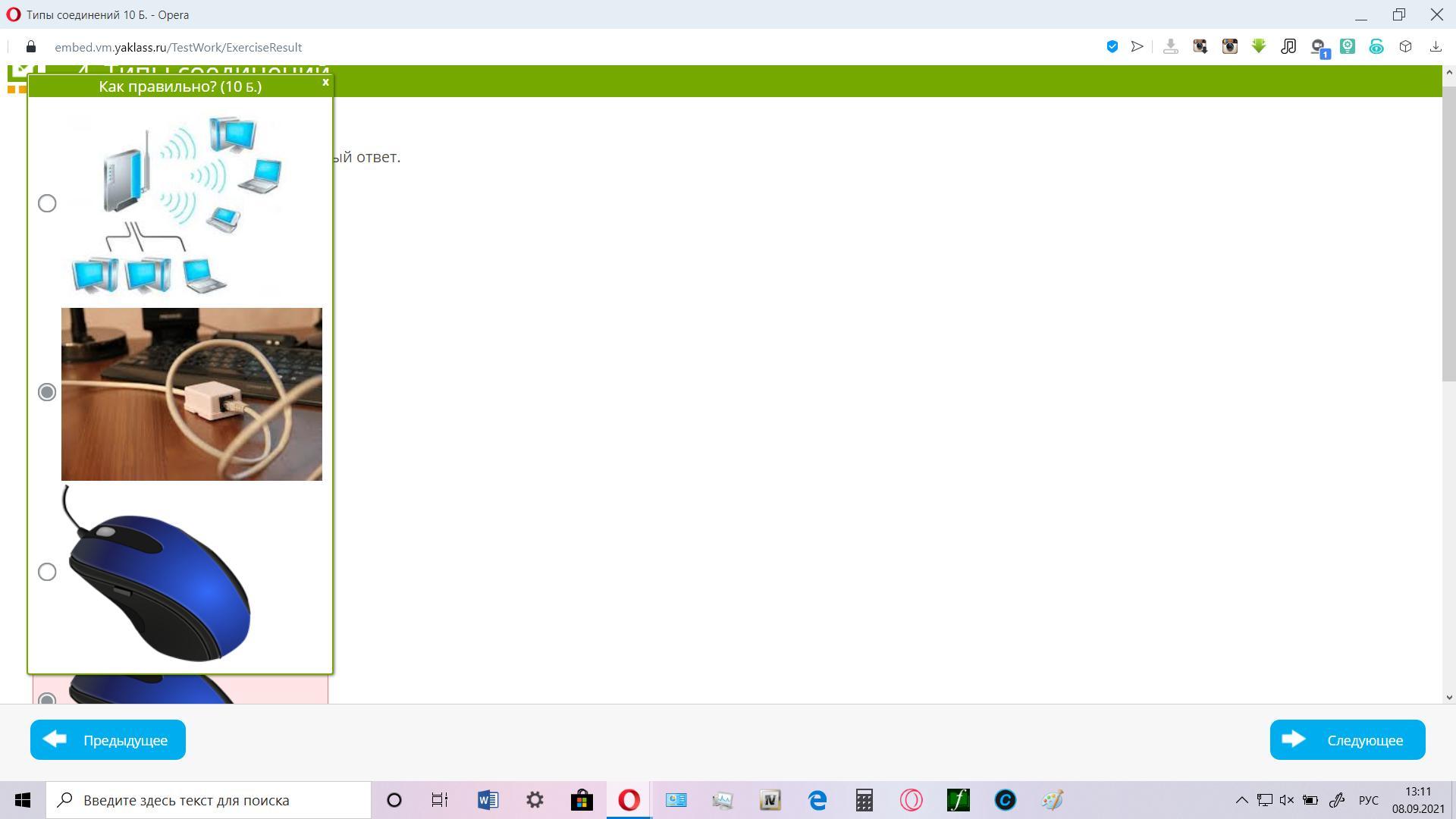Open the cube extensions icon

tap(1405, 47)
